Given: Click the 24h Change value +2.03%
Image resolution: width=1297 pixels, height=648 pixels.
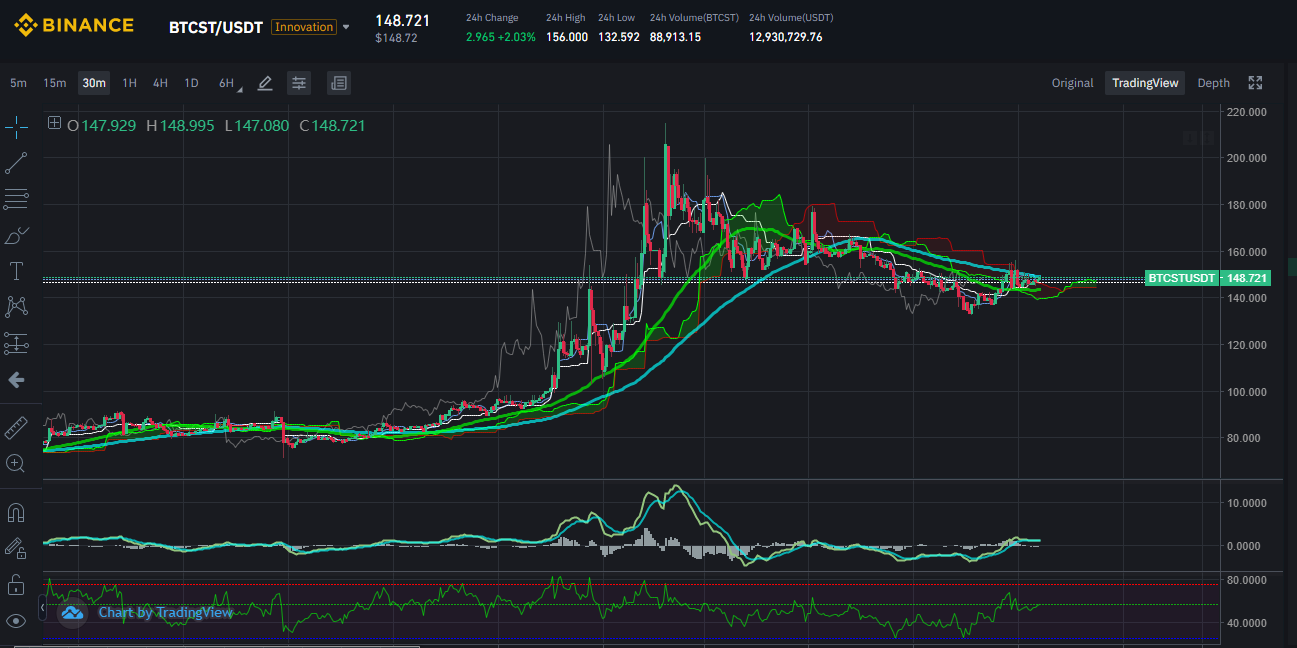Looking at the screenshot, I should [x=518, y=37].
